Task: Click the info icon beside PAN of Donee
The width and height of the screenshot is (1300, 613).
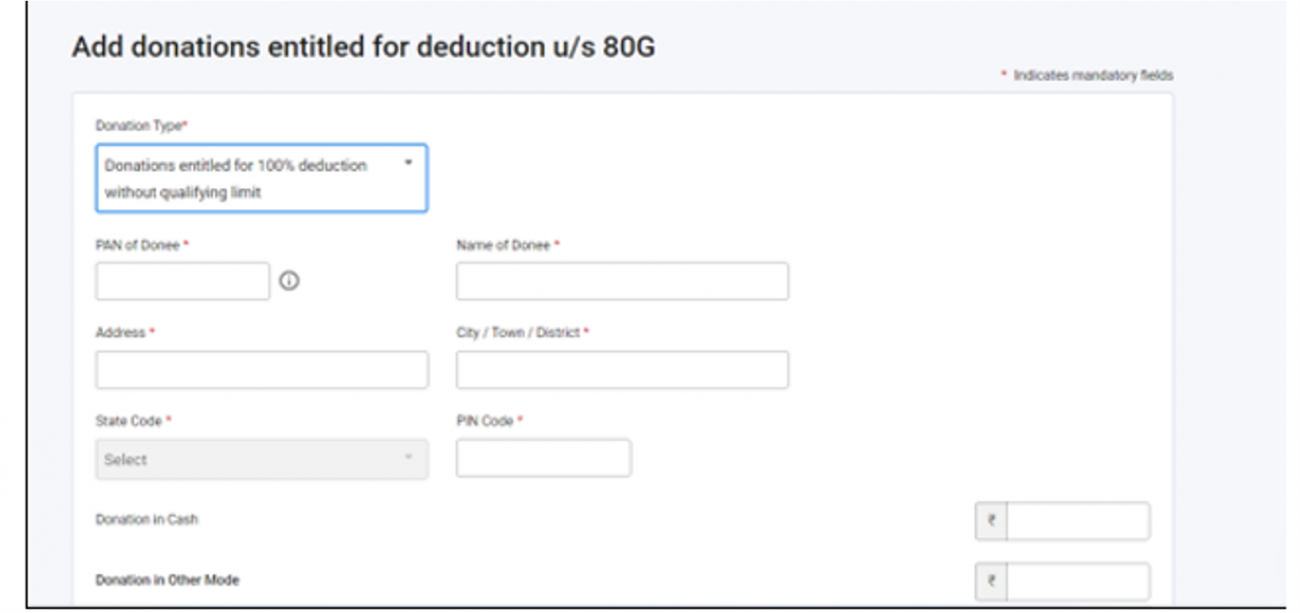Action: tap(287, 280)
